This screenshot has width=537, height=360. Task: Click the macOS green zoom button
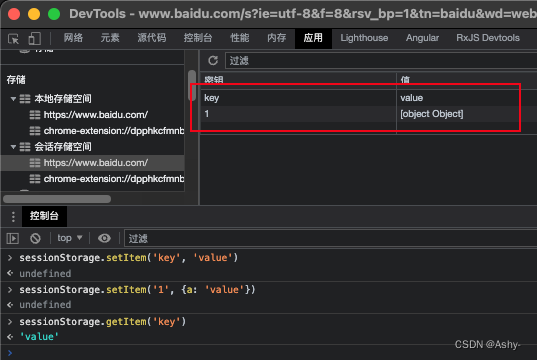pyautogui.click(x=54, y=14)
